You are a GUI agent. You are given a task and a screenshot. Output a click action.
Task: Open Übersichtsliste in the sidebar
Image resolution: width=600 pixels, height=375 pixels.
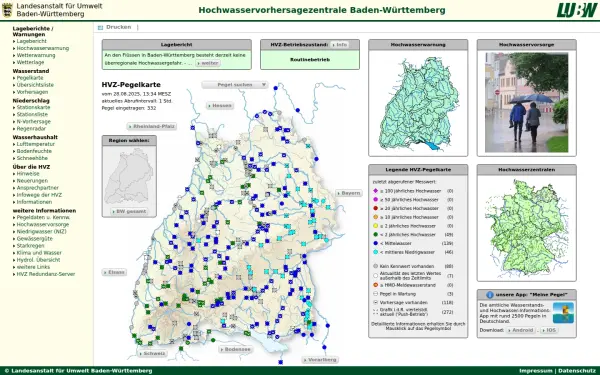[x=35, y=85]
